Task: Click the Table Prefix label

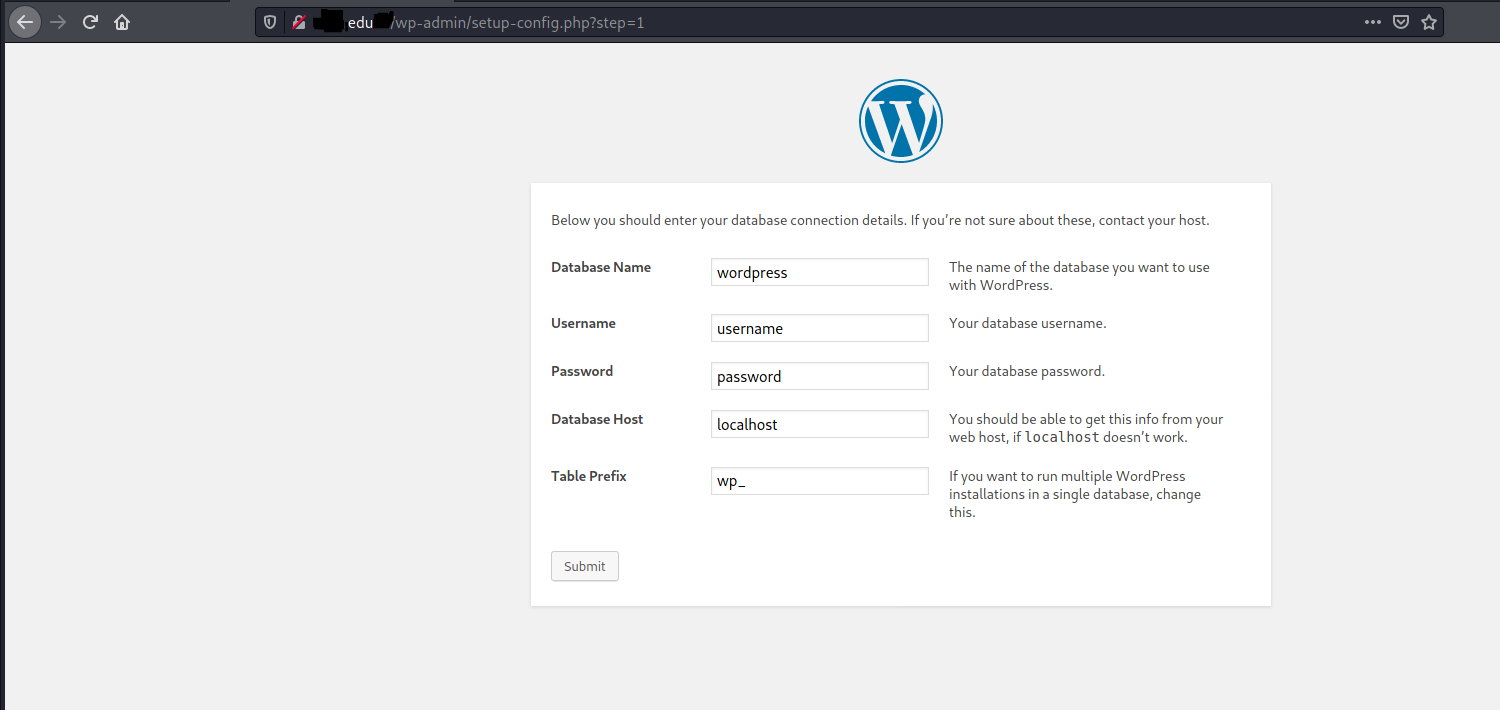Action: 589,476
